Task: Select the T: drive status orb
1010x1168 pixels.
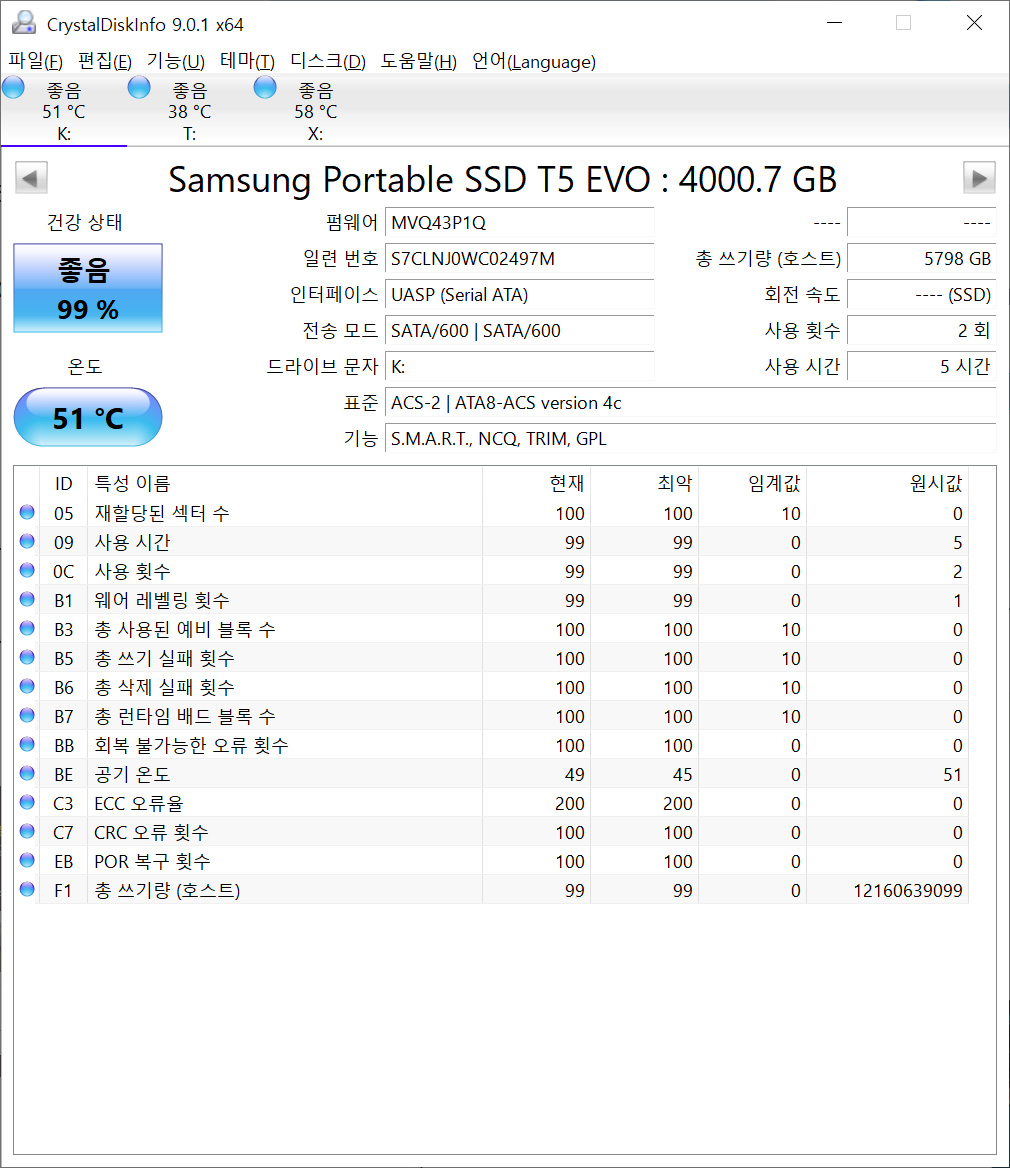Action: click(139, 88)
